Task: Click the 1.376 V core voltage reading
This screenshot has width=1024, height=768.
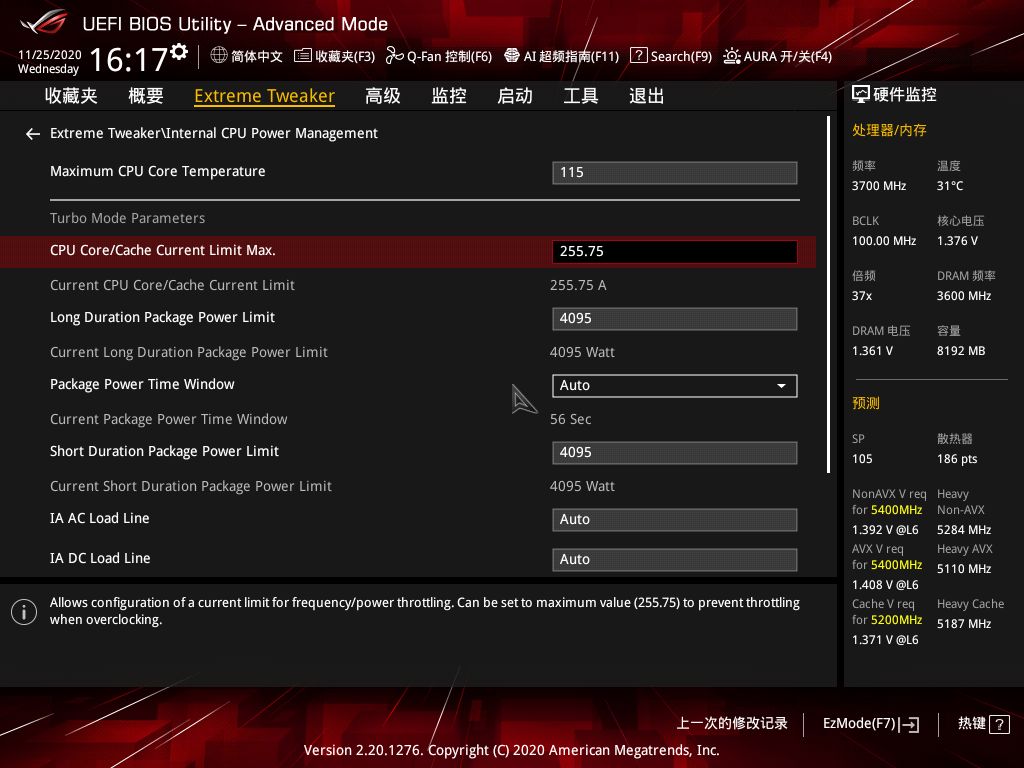Action: point(957,241)
